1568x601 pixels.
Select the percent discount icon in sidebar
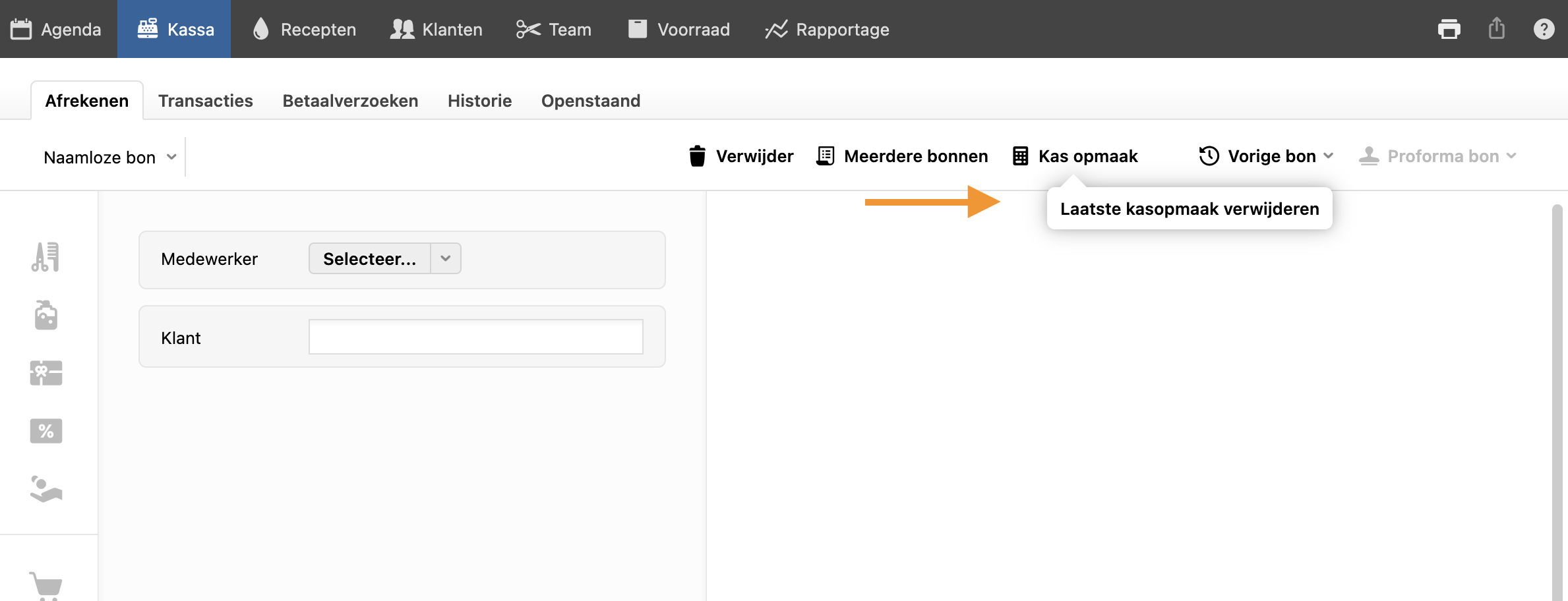click(x=45, y=431)
